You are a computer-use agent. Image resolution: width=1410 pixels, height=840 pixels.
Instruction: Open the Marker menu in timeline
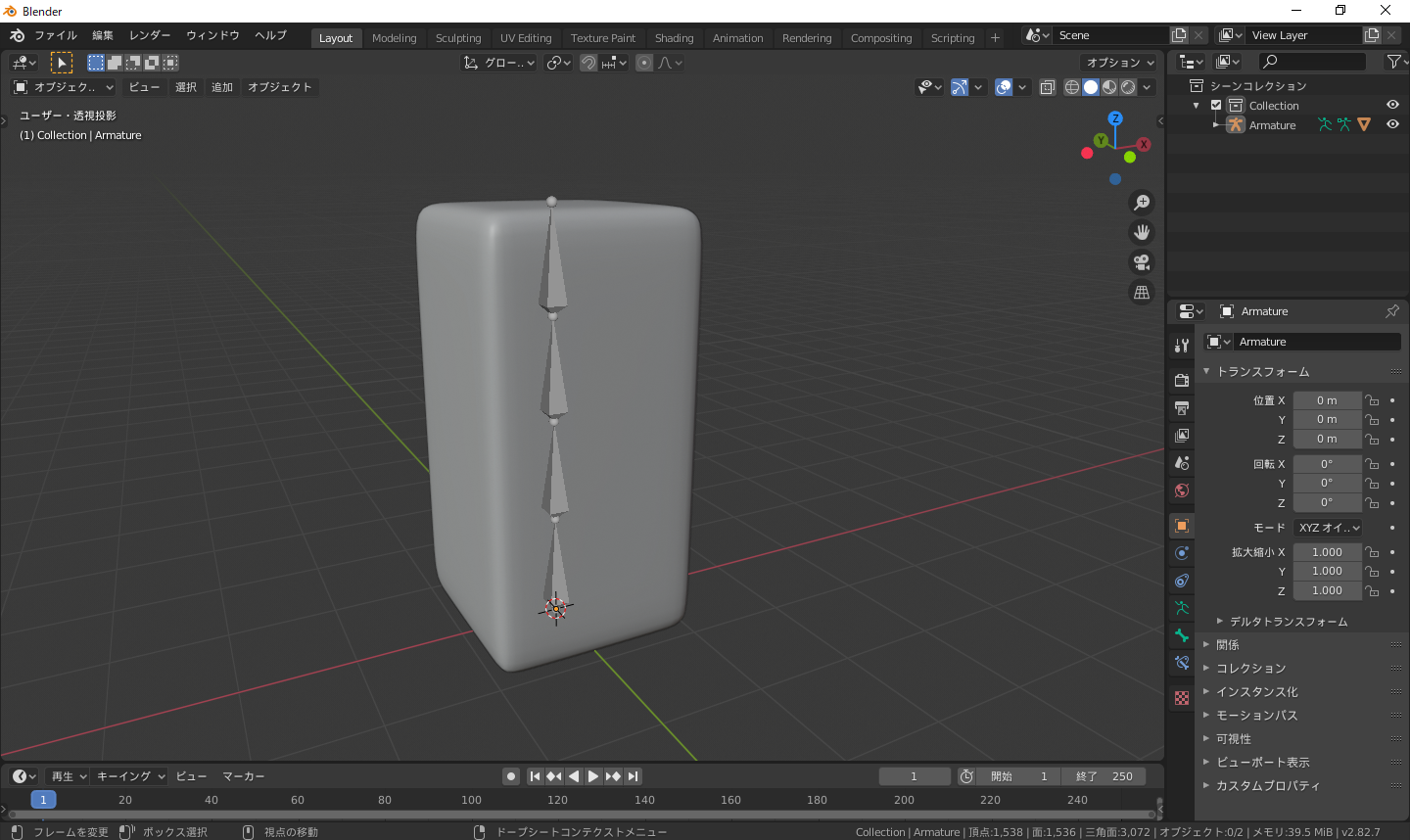coord(244,776)
